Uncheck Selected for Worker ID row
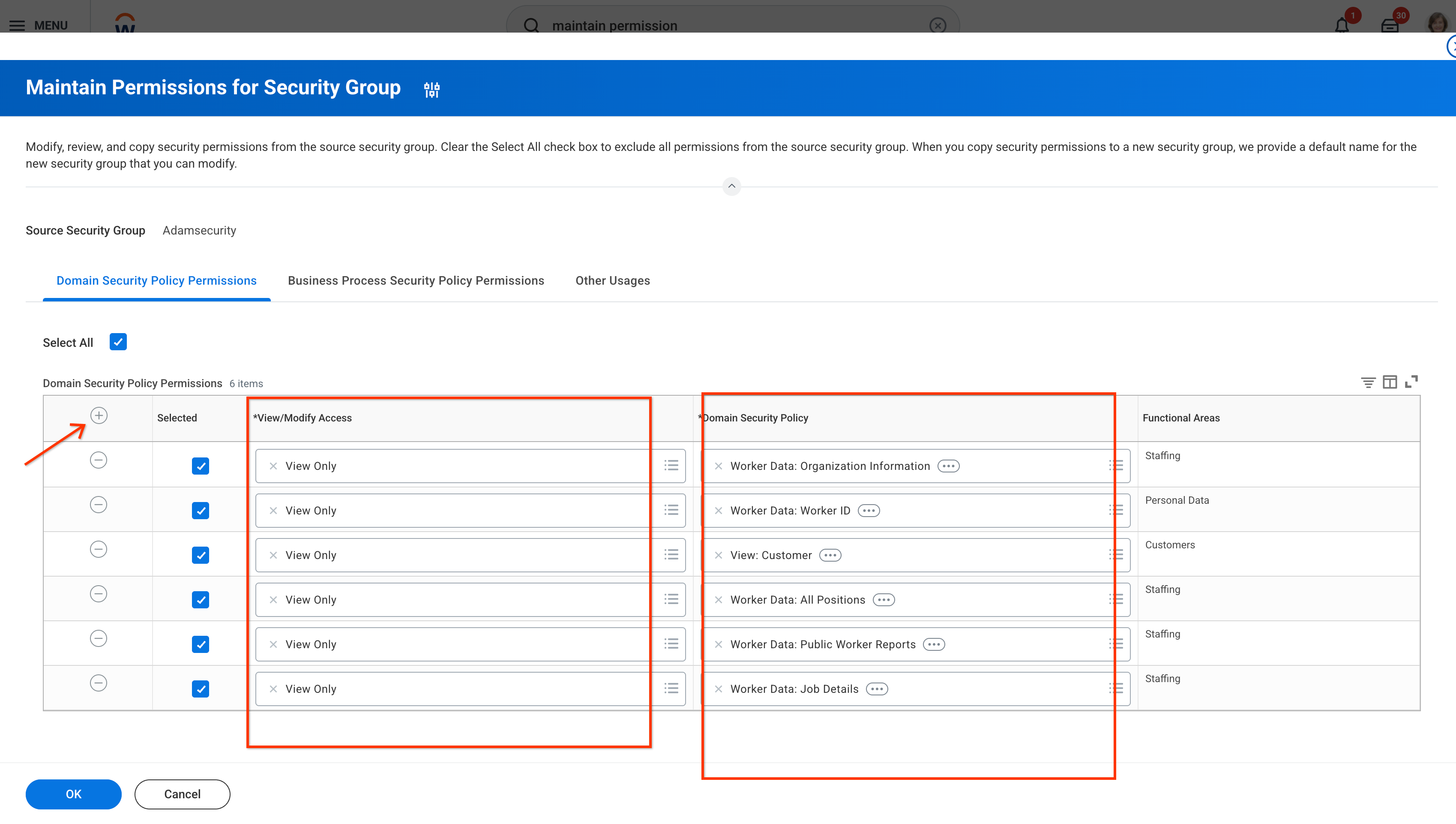Screen dimensions: 1456x824 coord(200,511)
